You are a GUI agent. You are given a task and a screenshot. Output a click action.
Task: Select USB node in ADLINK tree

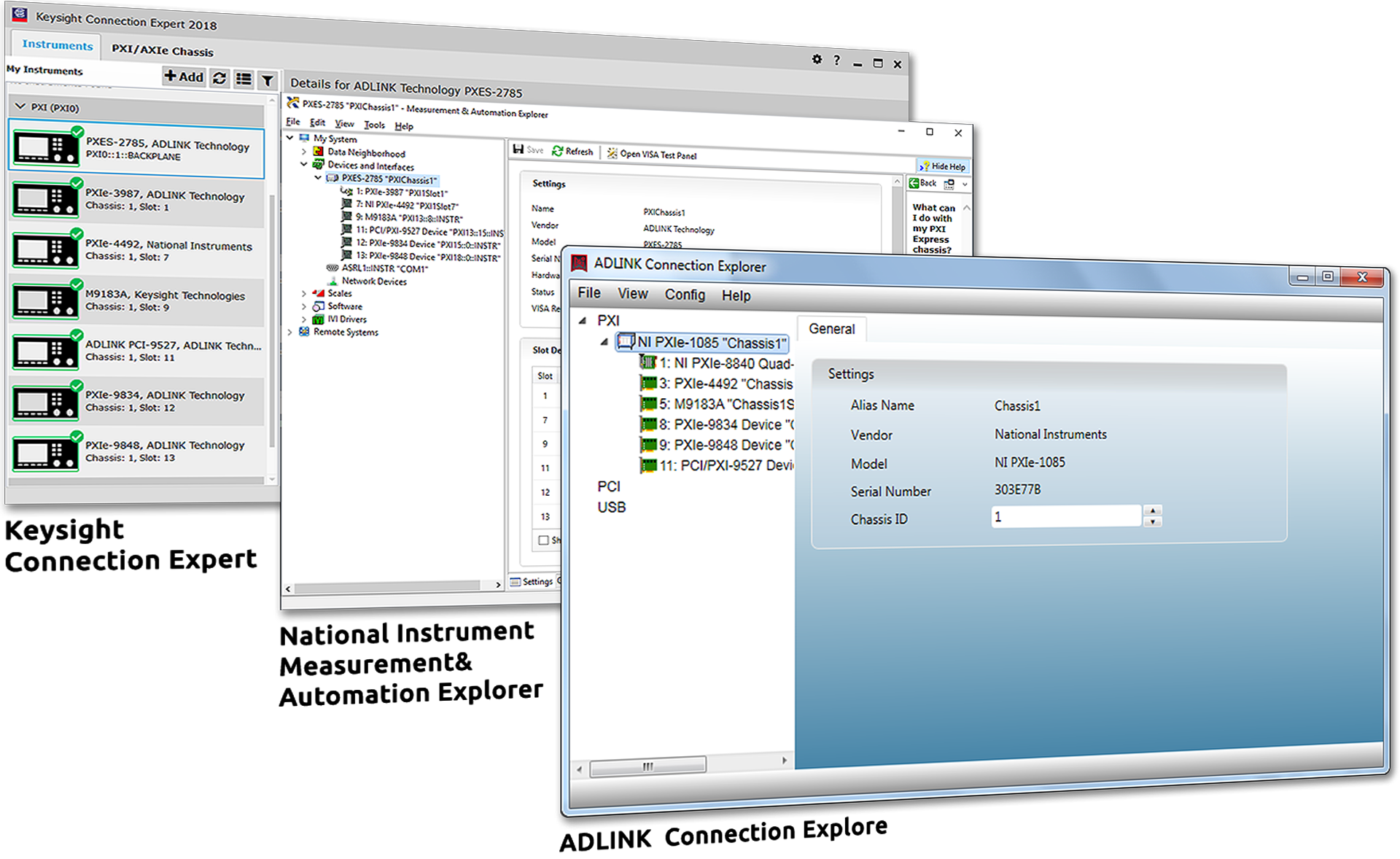click(x=611, y=507)
